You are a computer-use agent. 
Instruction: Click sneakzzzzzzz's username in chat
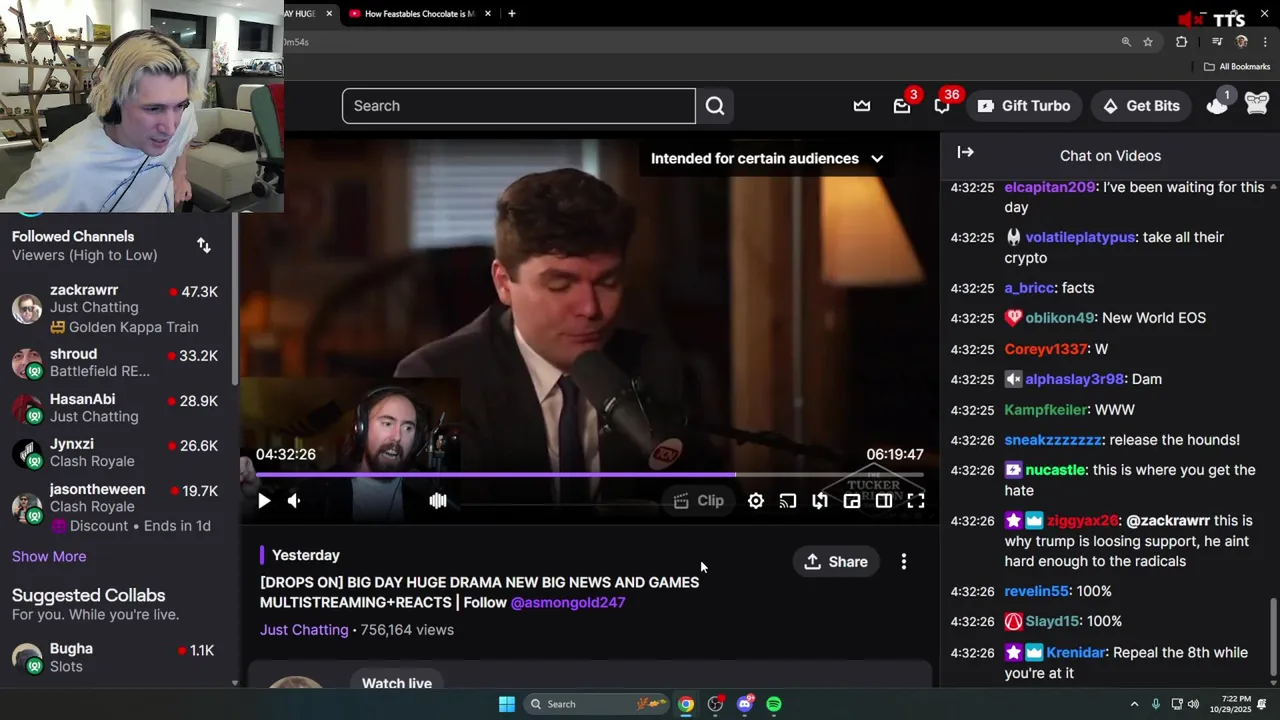(1052, 440)
